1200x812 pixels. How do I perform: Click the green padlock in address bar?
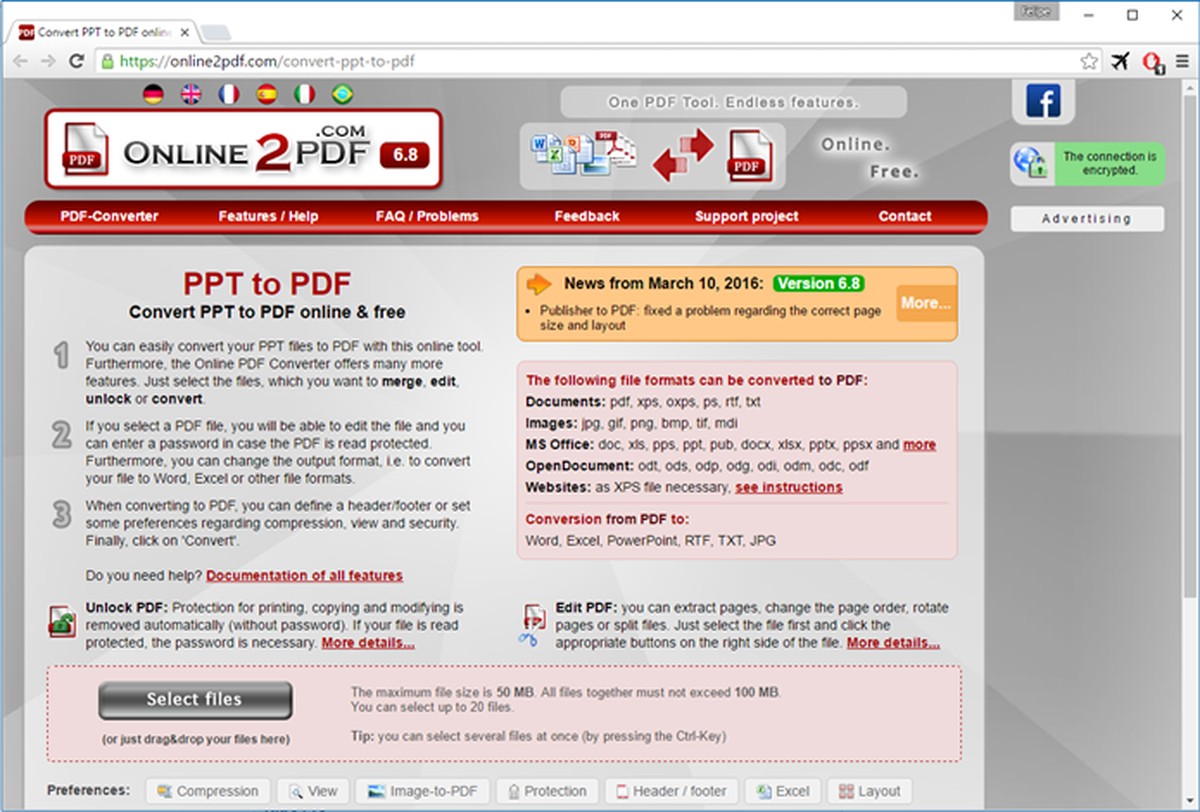[x=107, y=61]
